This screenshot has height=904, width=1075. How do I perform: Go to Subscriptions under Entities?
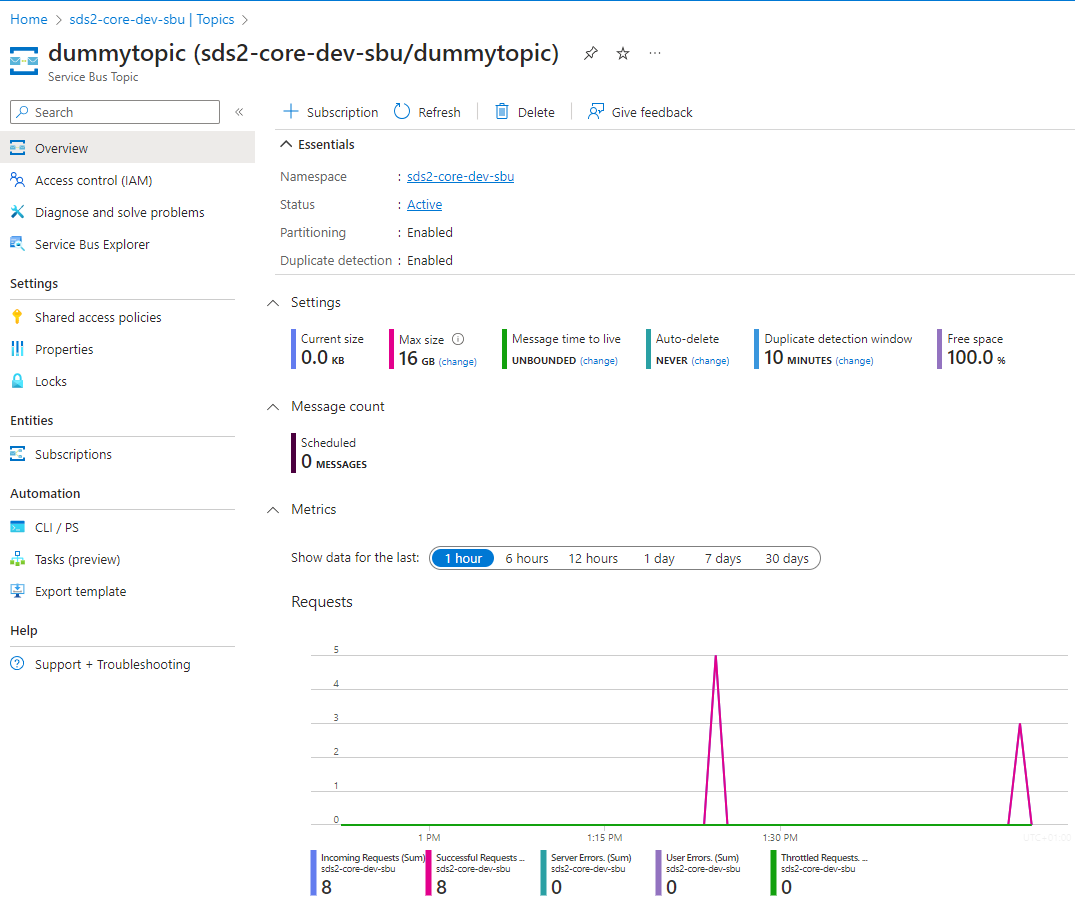[73, 454]
